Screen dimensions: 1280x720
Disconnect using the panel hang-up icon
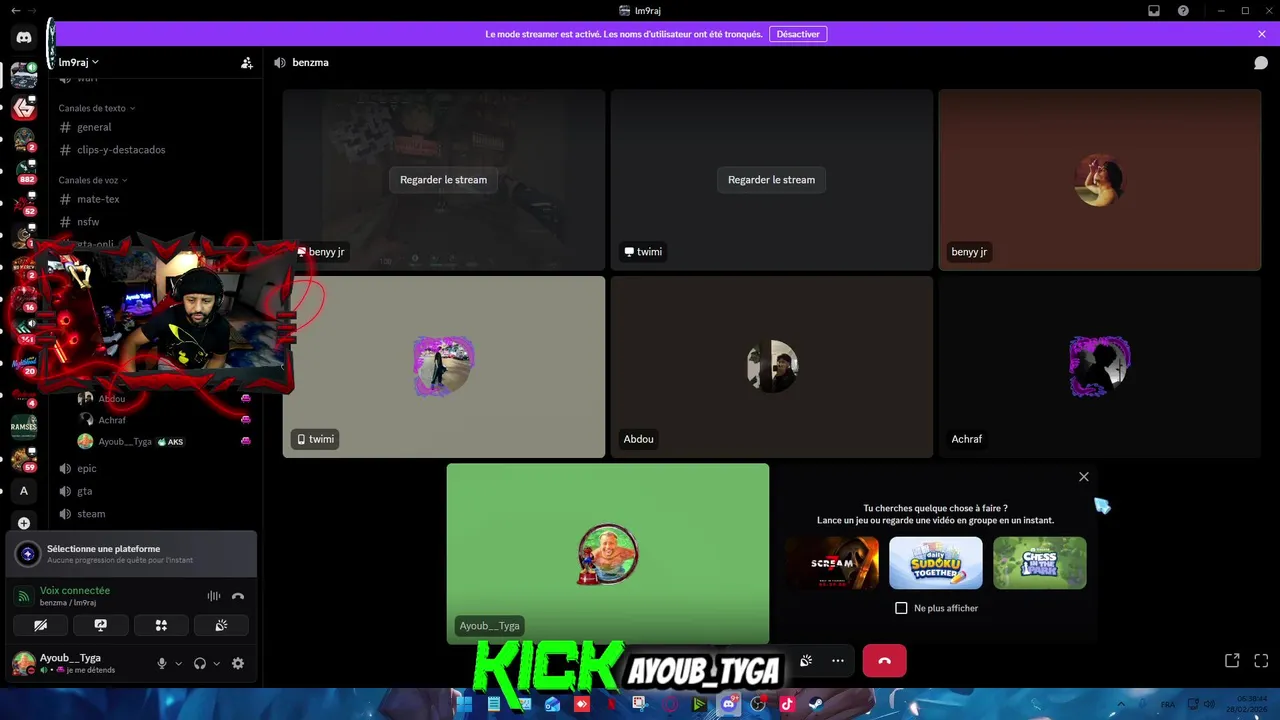coord(238,596)
